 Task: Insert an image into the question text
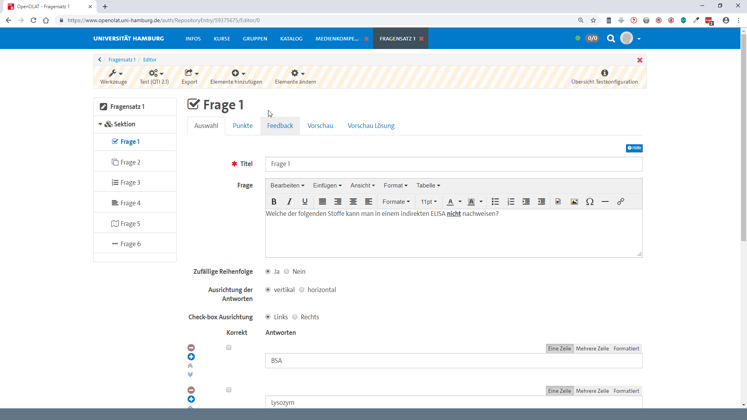click(574, 202)
